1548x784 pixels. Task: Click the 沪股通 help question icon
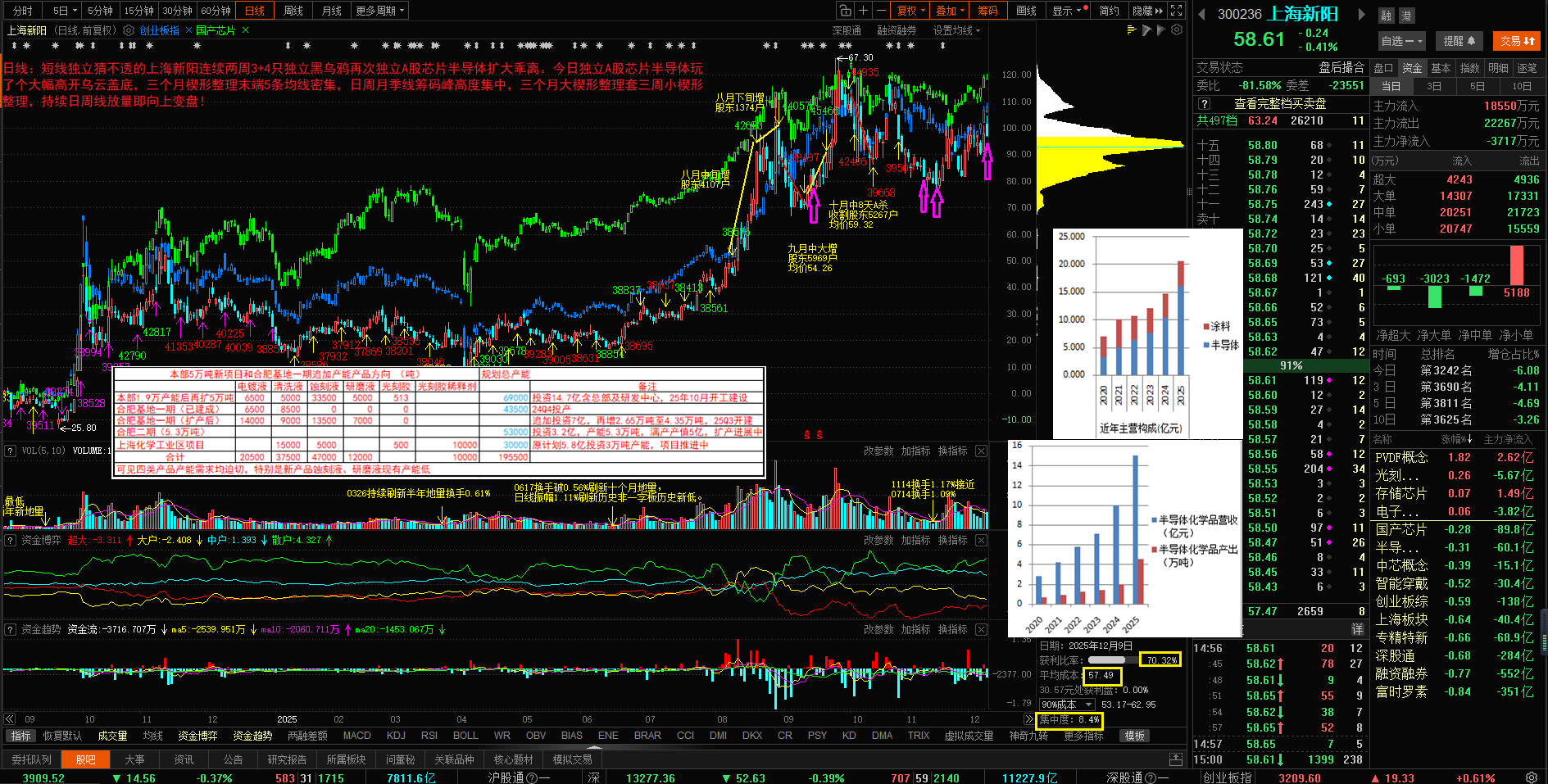(531, 778)
